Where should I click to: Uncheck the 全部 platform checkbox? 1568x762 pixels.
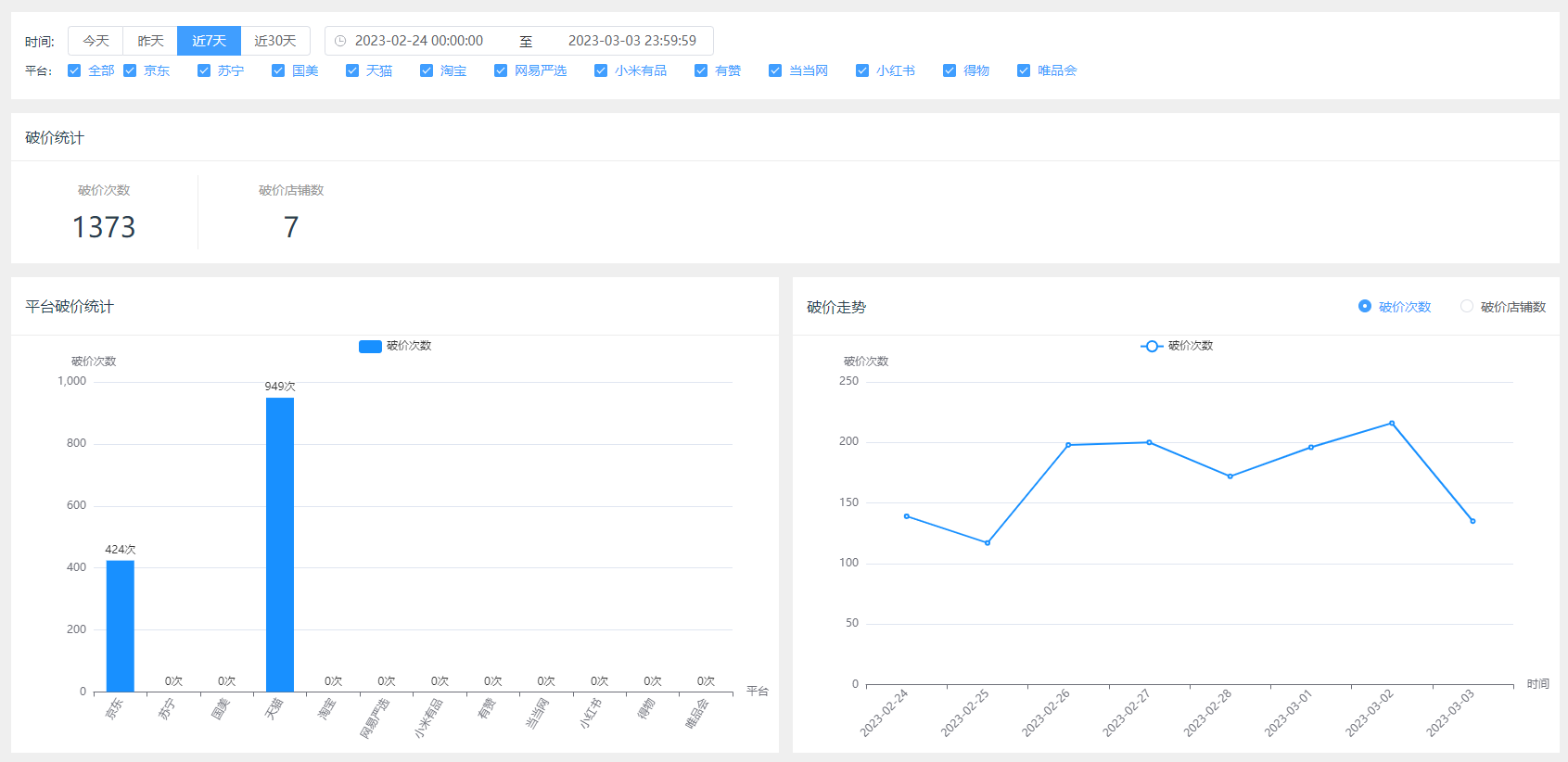click(74, 70)
